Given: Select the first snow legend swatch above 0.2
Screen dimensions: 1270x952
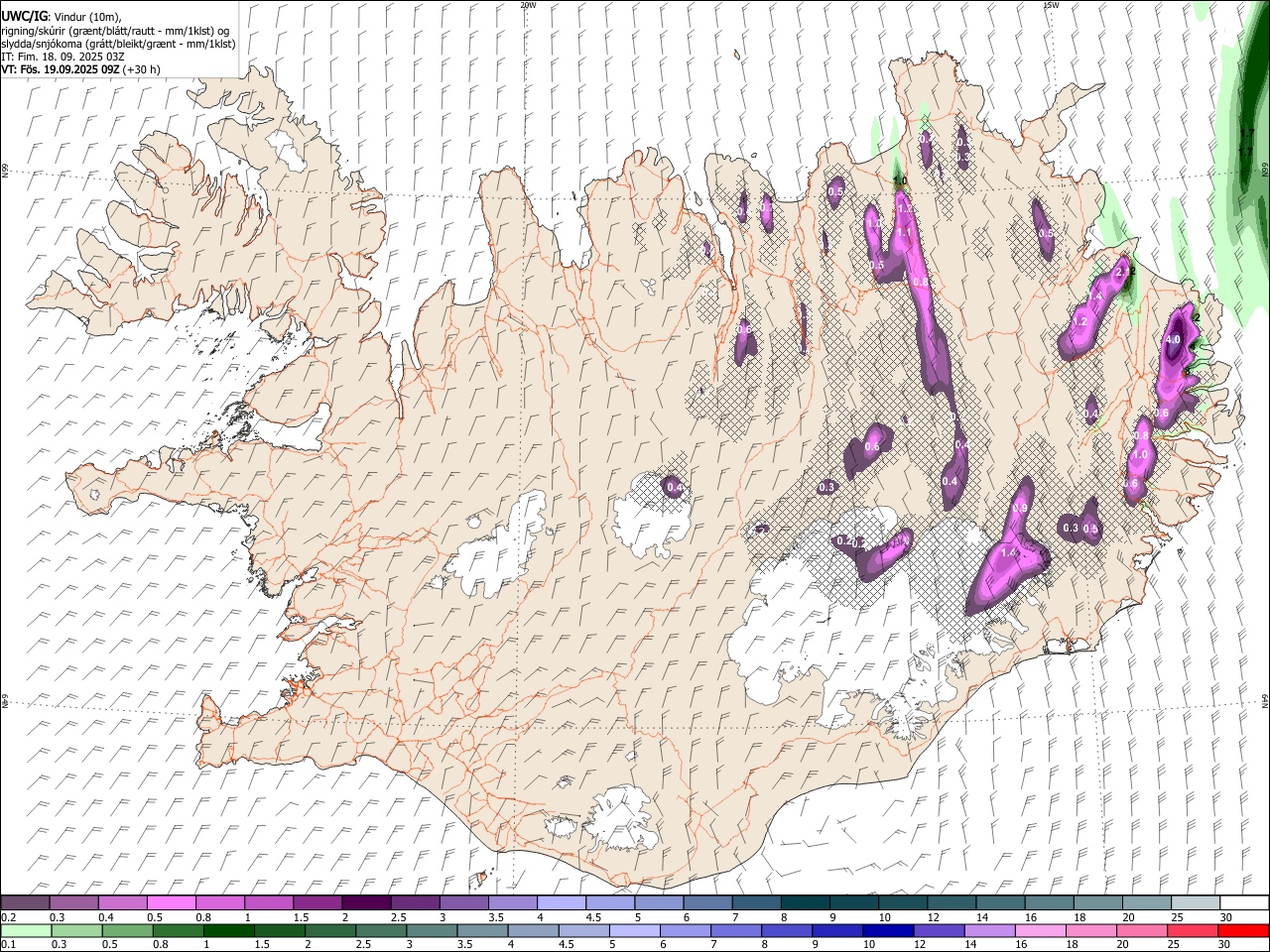Looking at the screenshot, I should pos(25,902).
